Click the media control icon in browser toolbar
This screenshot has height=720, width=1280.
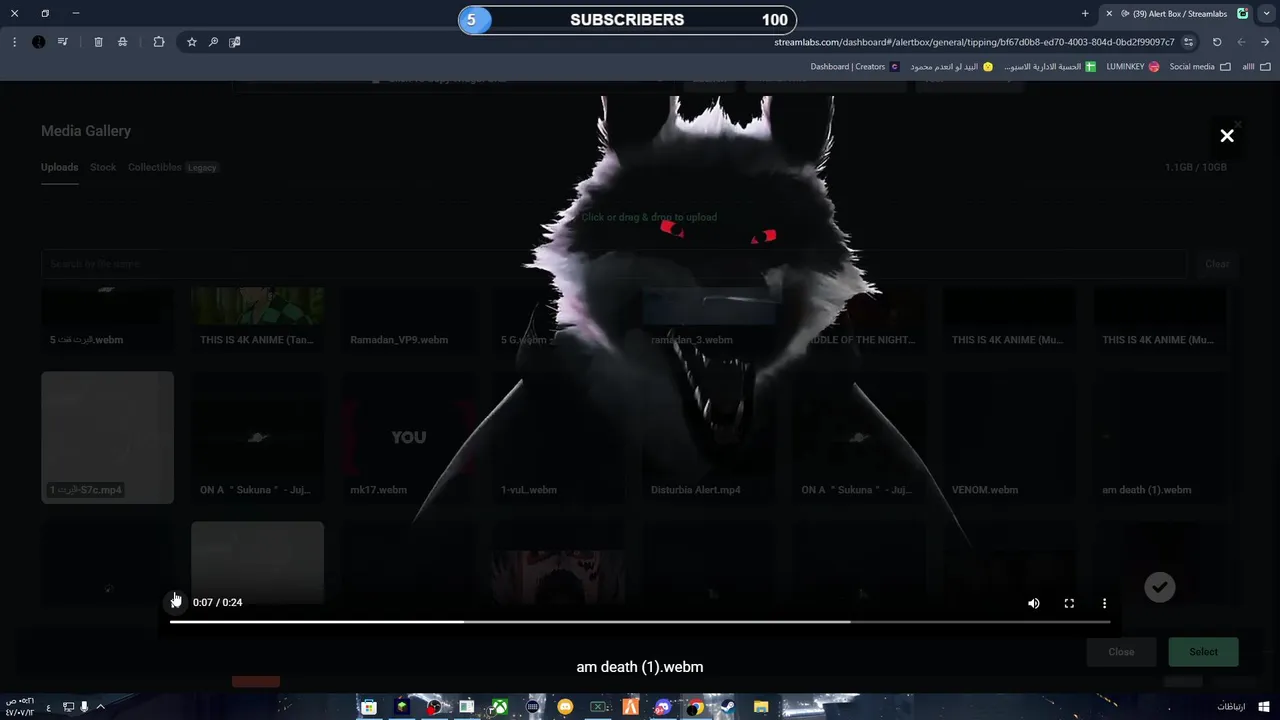click(63, 42)
